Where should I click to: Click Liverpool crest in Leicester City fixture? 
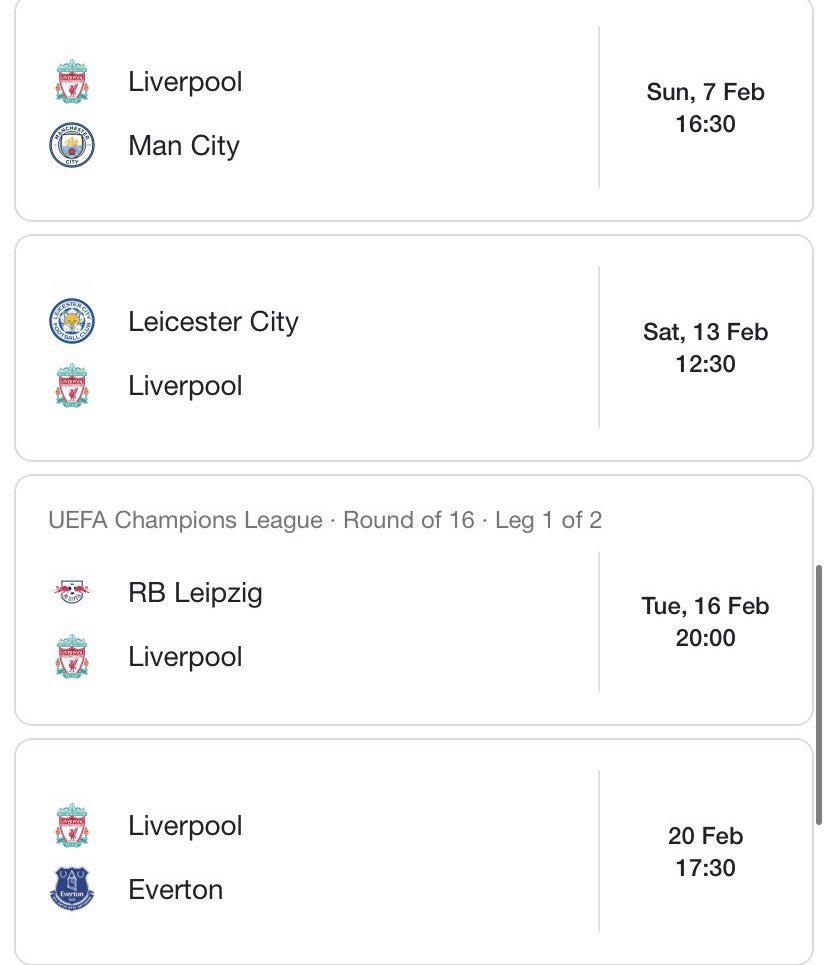72,385
